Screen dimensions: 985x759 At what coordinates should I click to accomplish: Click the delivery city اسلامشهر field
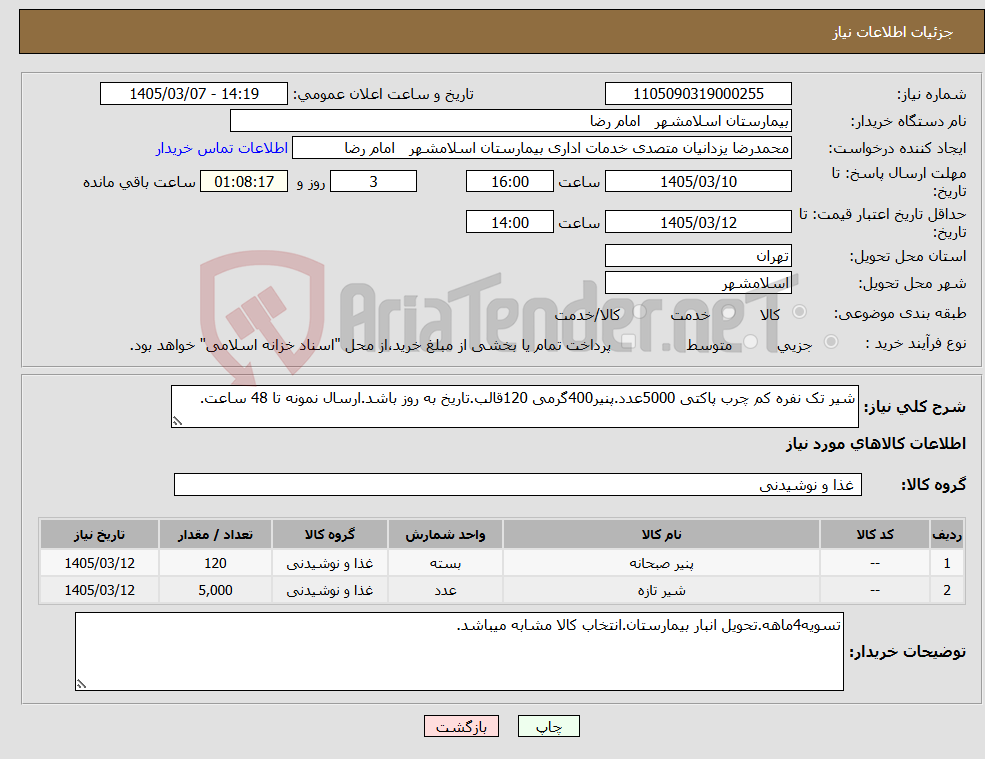(698, 283)
